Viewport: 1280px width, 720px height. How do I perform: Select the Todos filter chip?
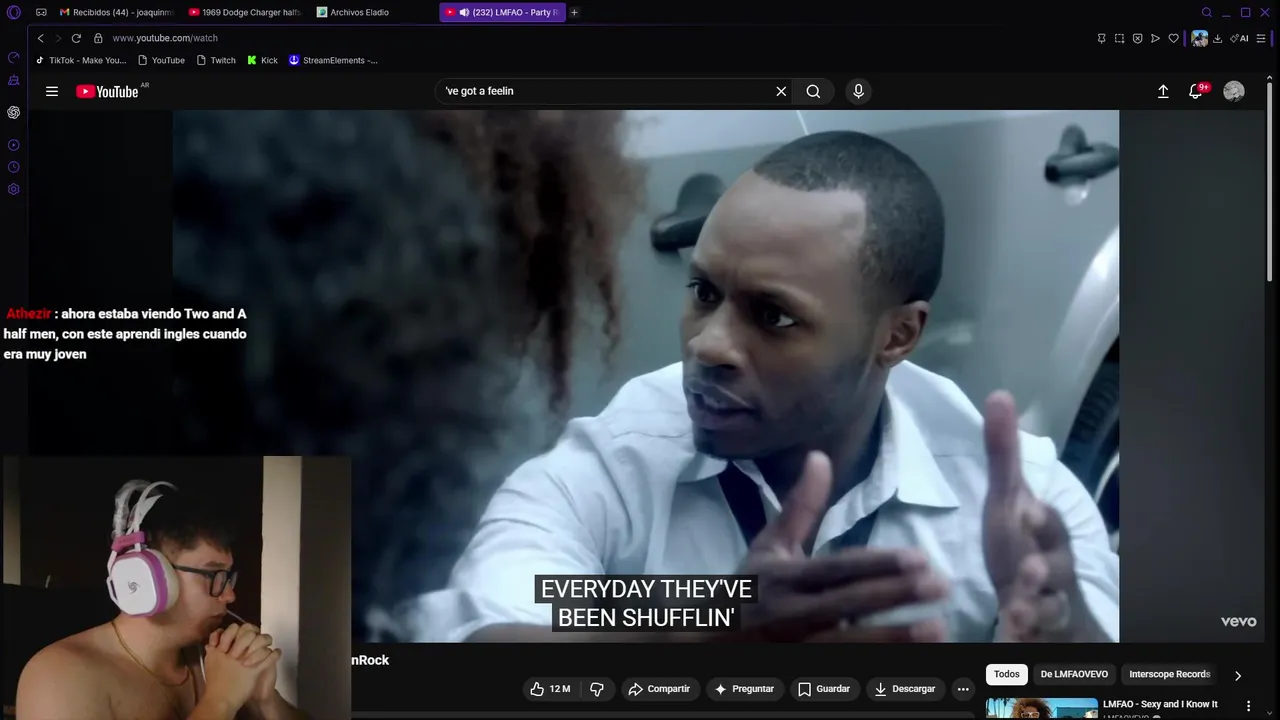pyautogui.click(x=1007, y=675)
